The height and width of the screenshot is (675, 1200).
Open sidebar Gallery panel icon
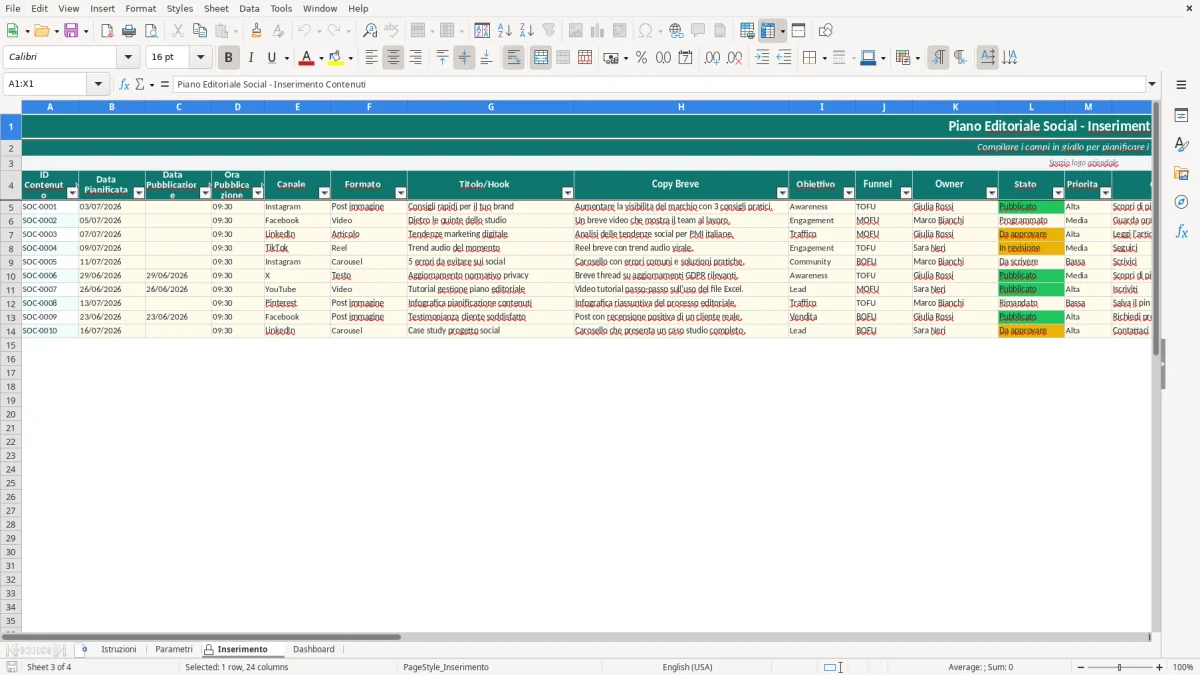click(x=1181, y=174)
